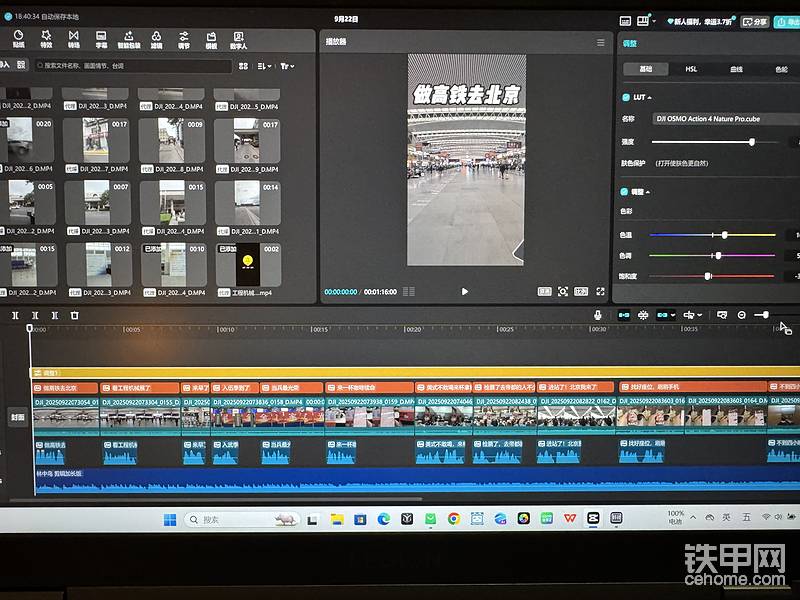This screenshot has width=800, height=600.
Task: Open the 调节 adjustment panel
Action: click(x=184, y=39)
